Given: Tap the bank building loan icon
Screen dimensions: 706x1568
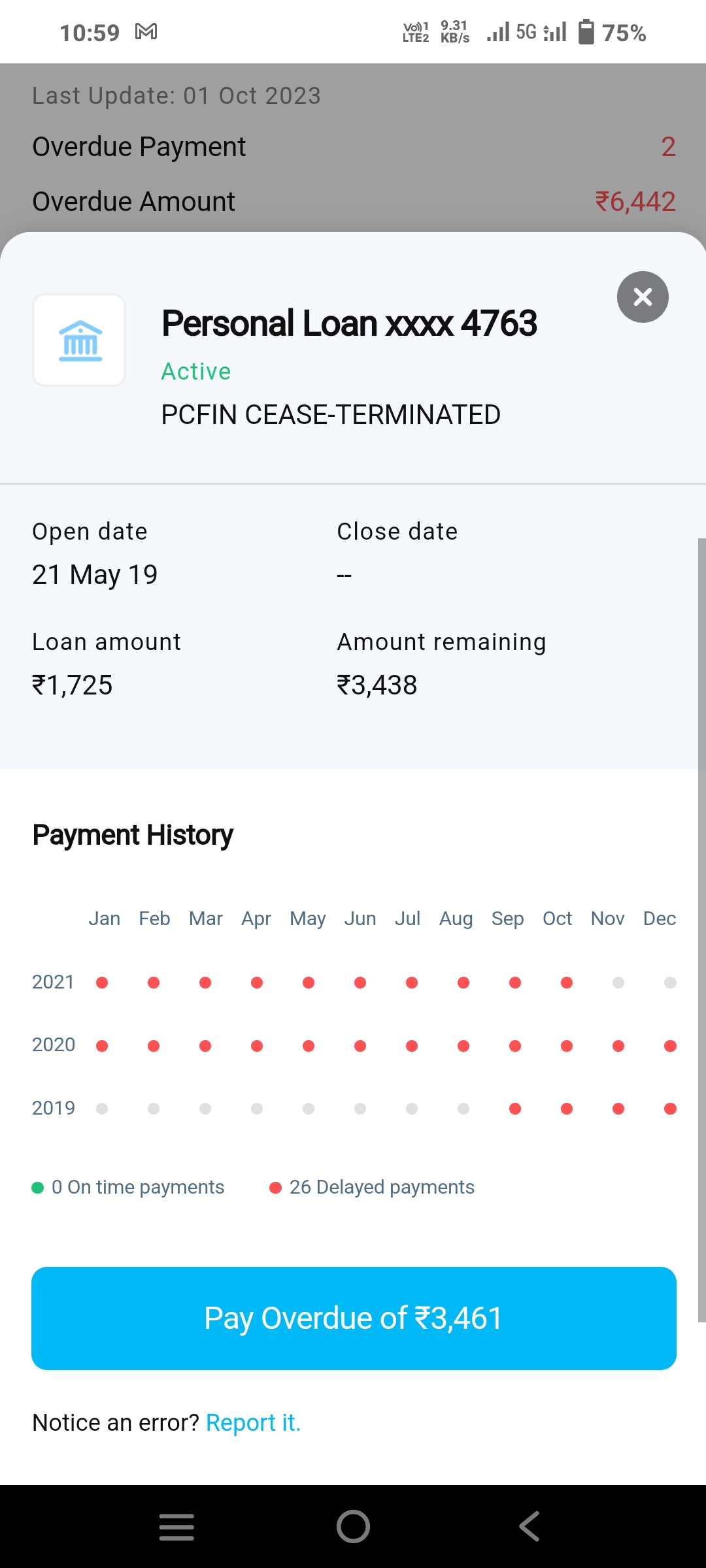Looking at the screenshot, I should click(x=80, y=340).
